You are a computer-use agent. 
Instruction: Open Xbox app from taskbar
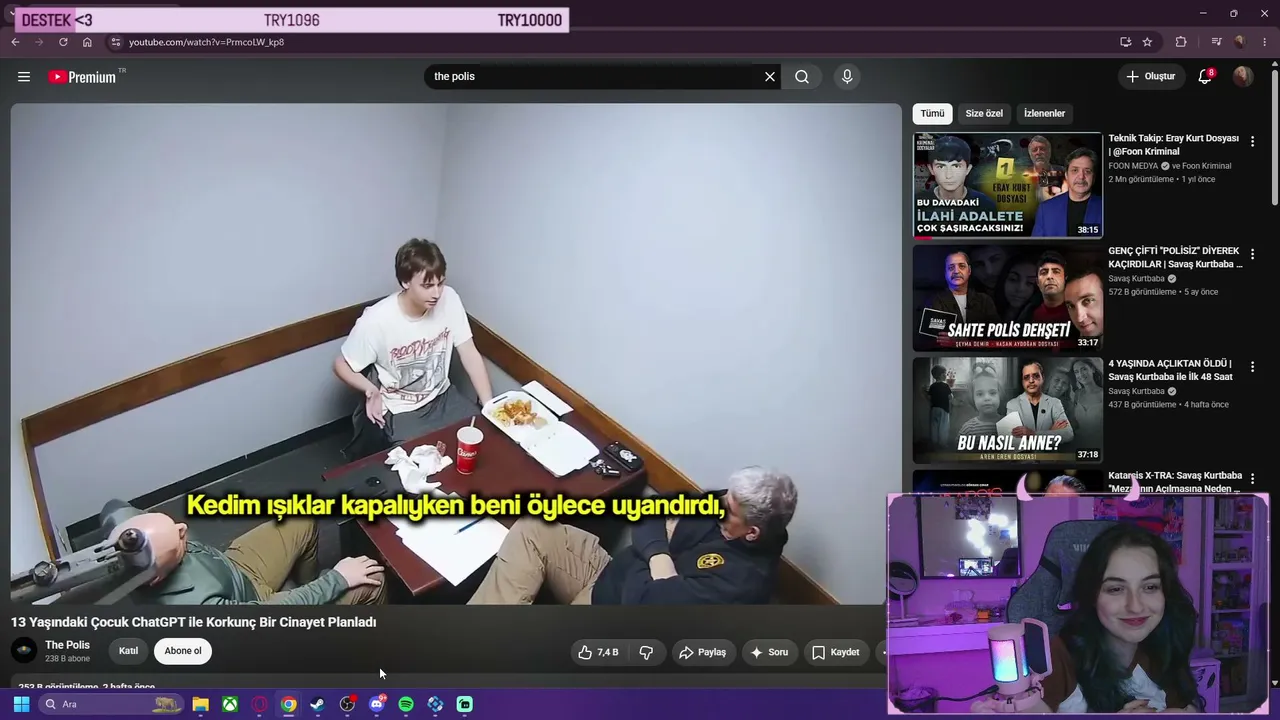pos(230,704)
